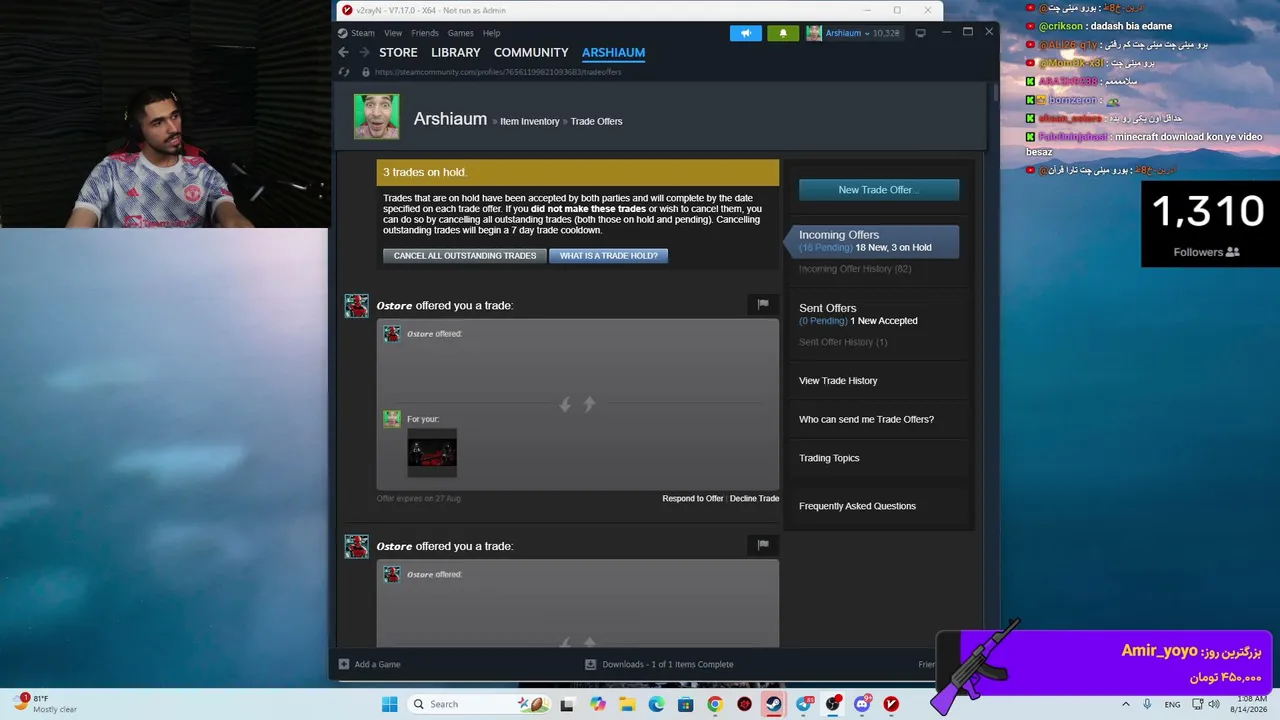Open Frequently Asked Questions

857,506
